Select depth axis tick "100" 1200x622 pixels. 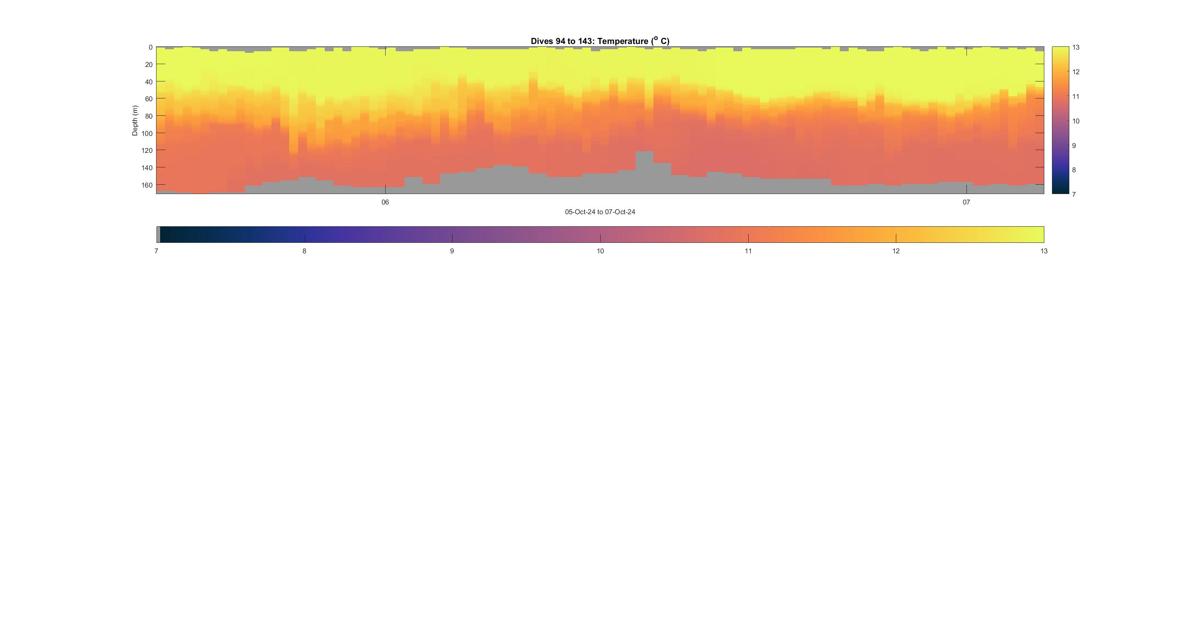click(146, 133)
